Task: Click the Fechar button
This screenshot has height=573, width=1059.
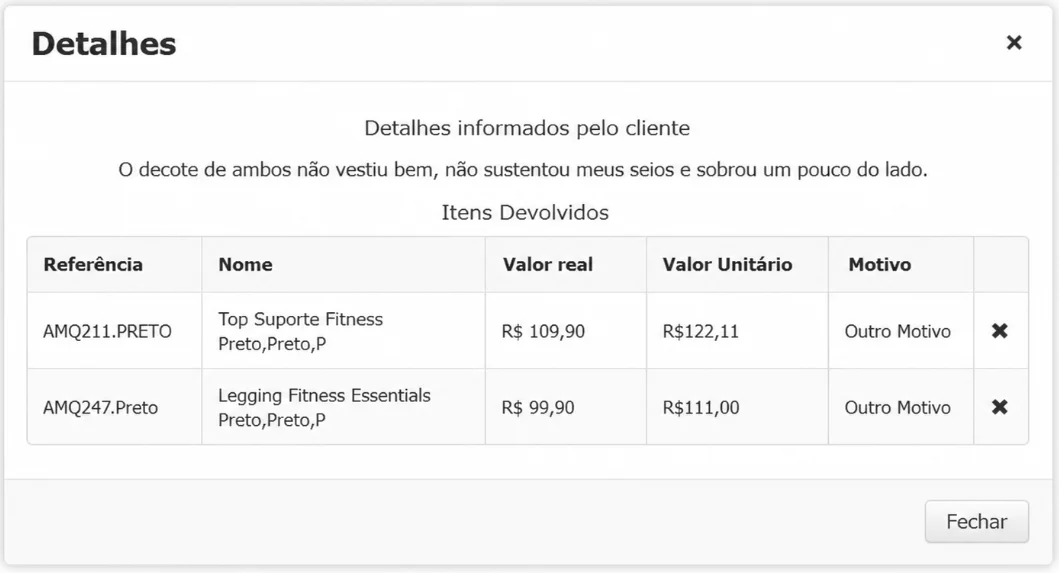Action: tap(977, 522)
